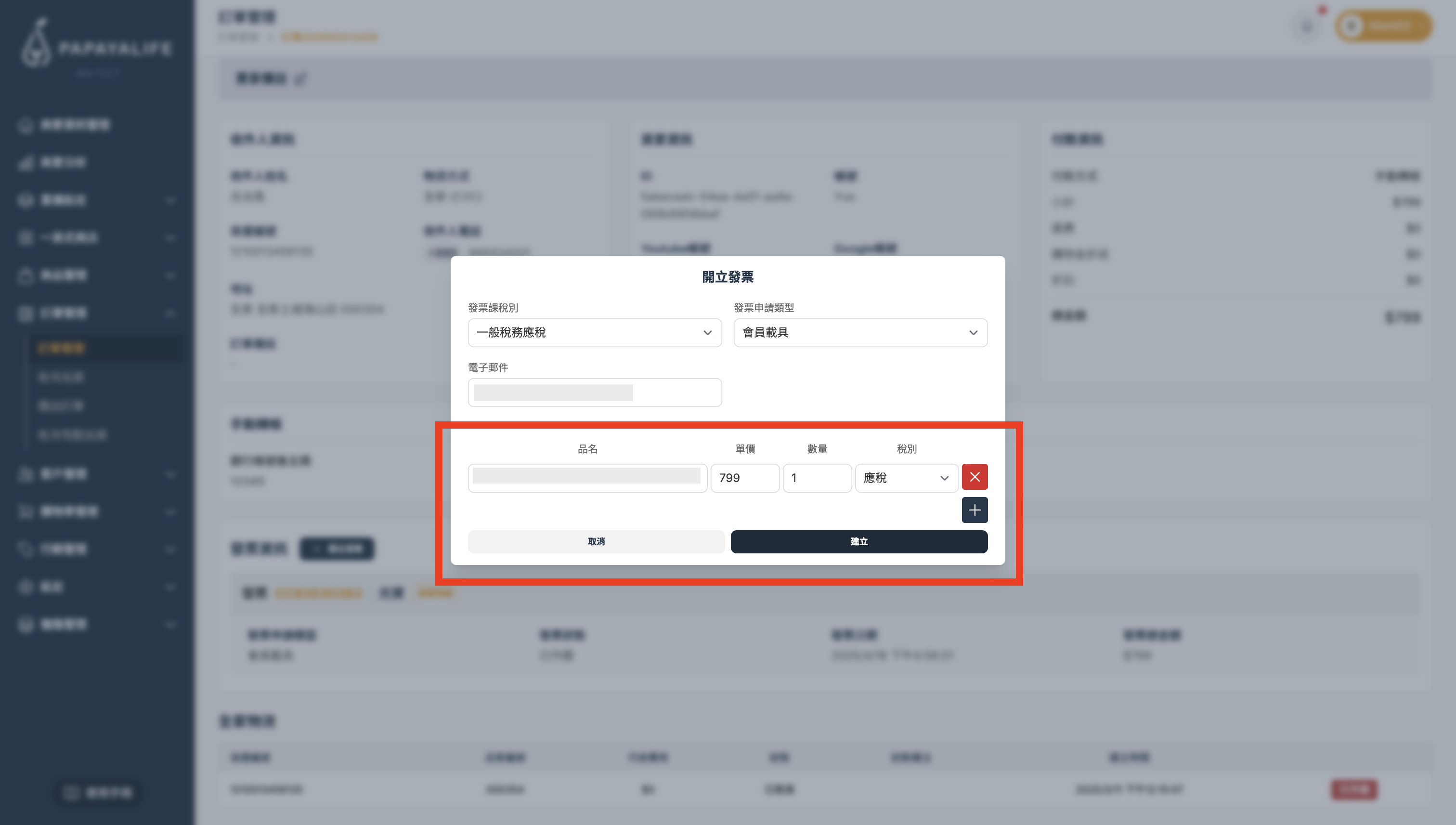Click the first sidebar menu icon
Screen dimensions: 1456x825
pos(26,125)
